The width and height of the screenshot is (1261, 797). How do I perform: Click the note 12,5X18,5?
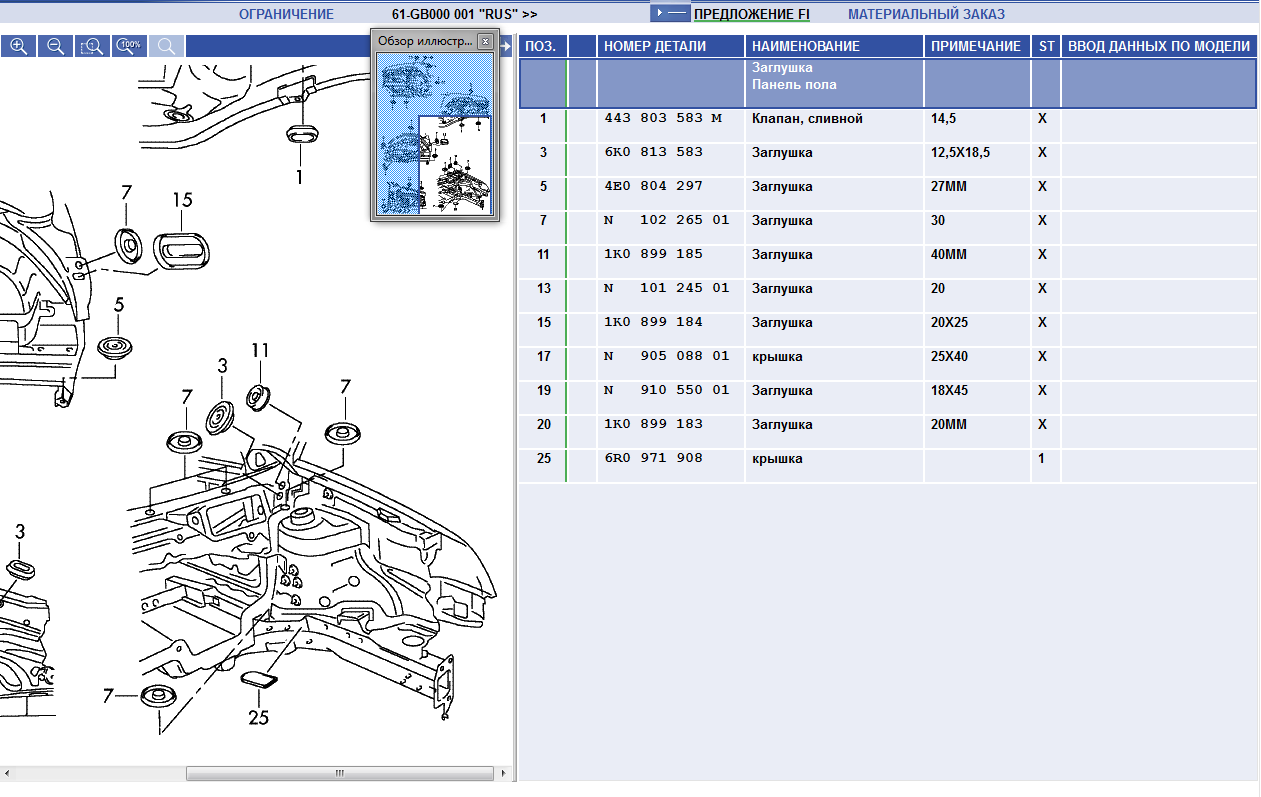point(961,152)
